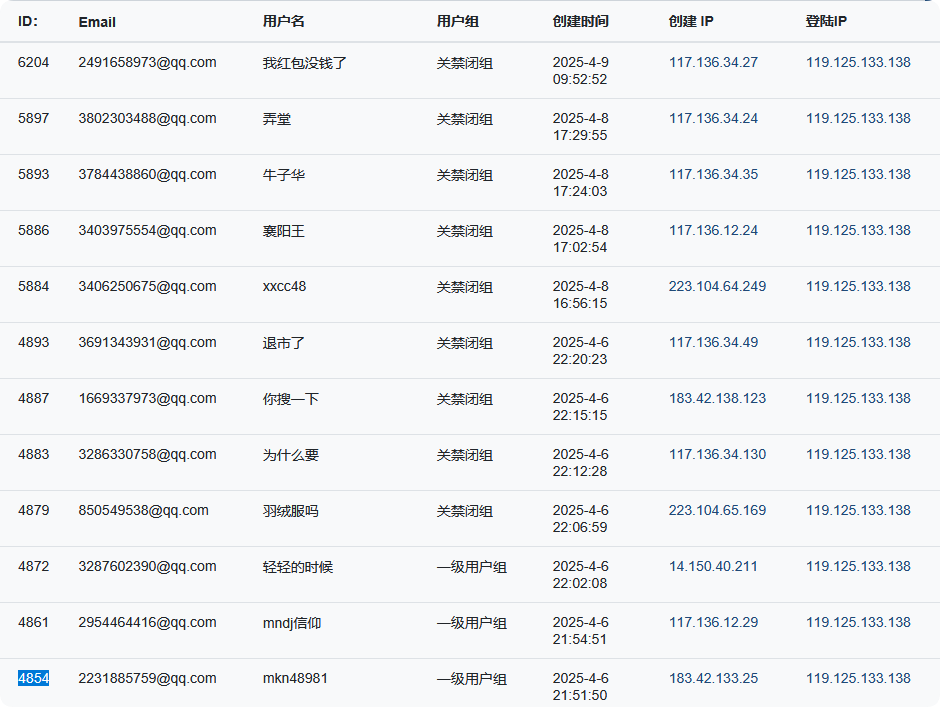Open creation IP link 14.150.40.211
Image resolution: width=940 pixels, height=707 pixels.
point(713,566)
